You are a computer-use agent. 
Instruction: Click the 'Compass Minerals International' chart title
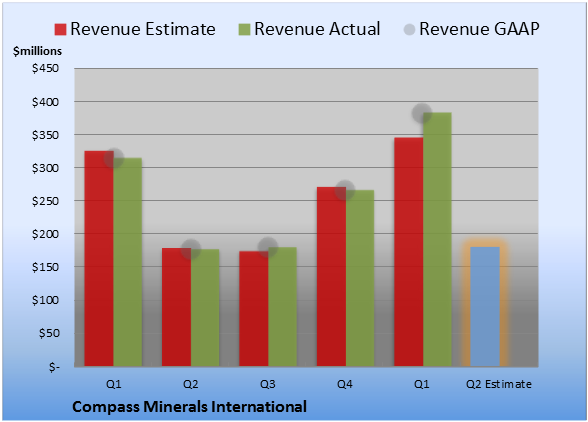tap(189, 407)
